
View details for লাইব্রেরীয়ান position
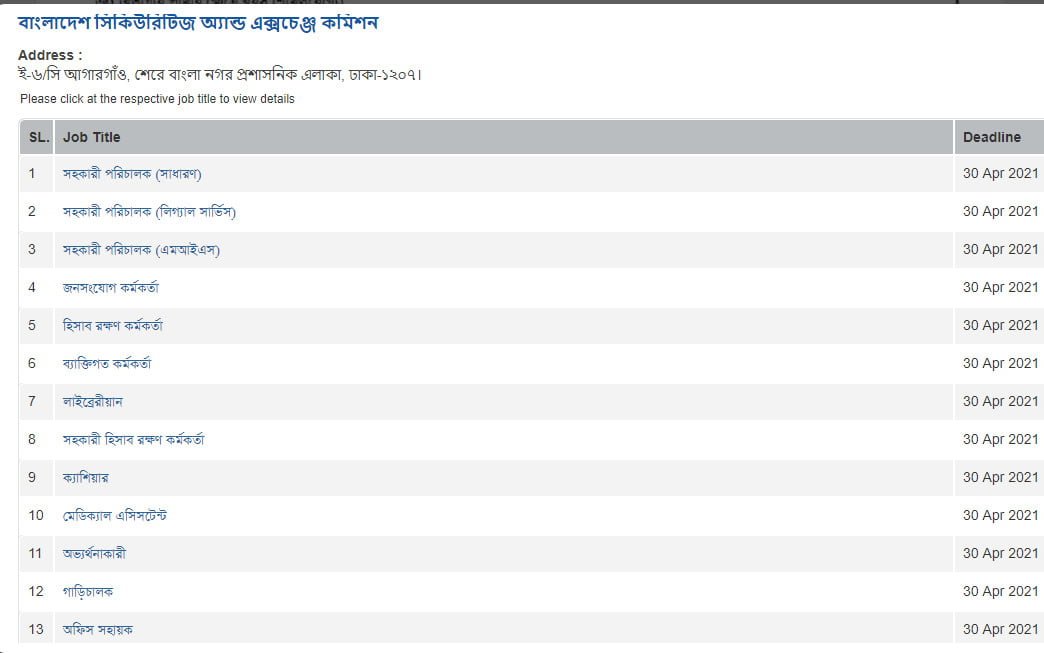[93, 402]
